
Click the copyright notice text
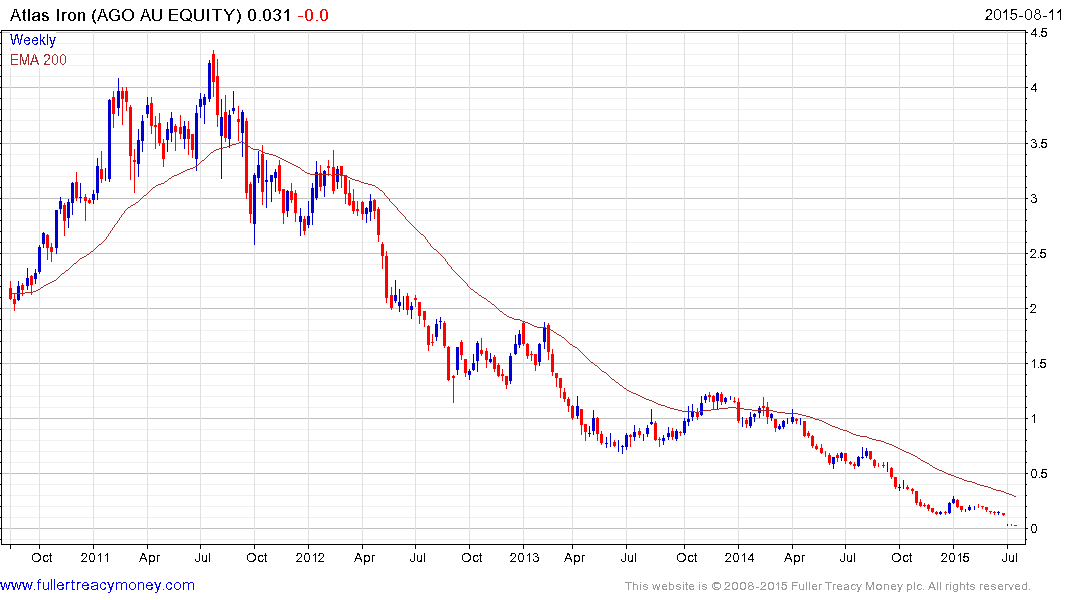pyautogui.click(x=828, y=586)
